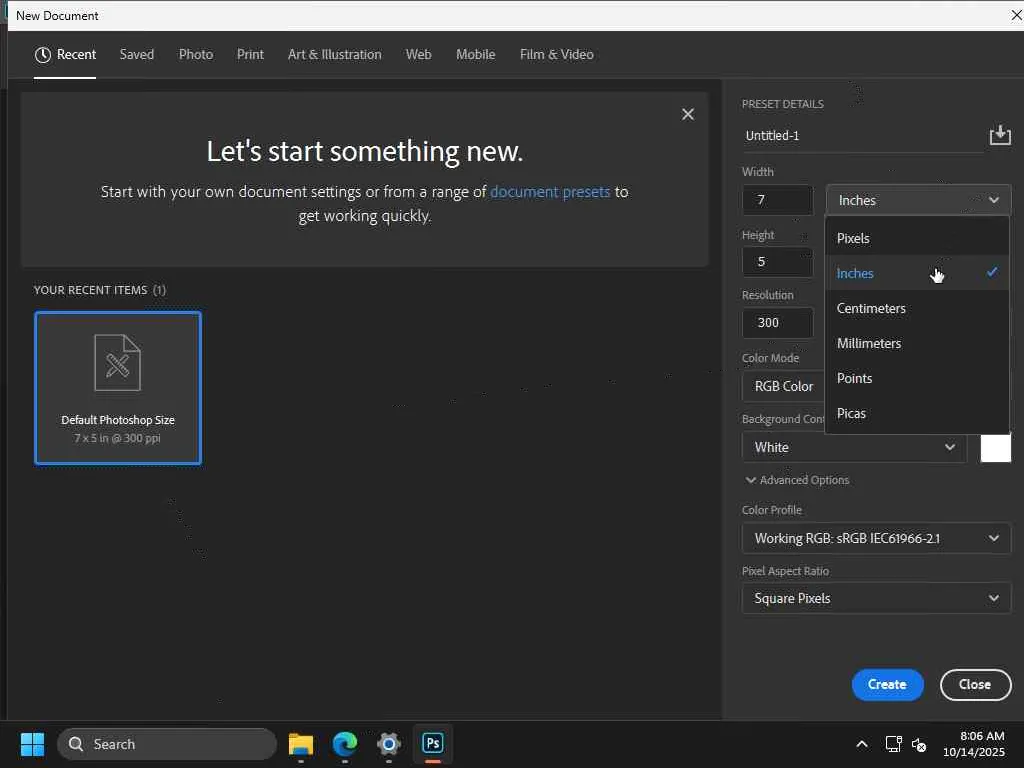
Task: Follow the 'document presets' link
Action: (x=550, y=192)
